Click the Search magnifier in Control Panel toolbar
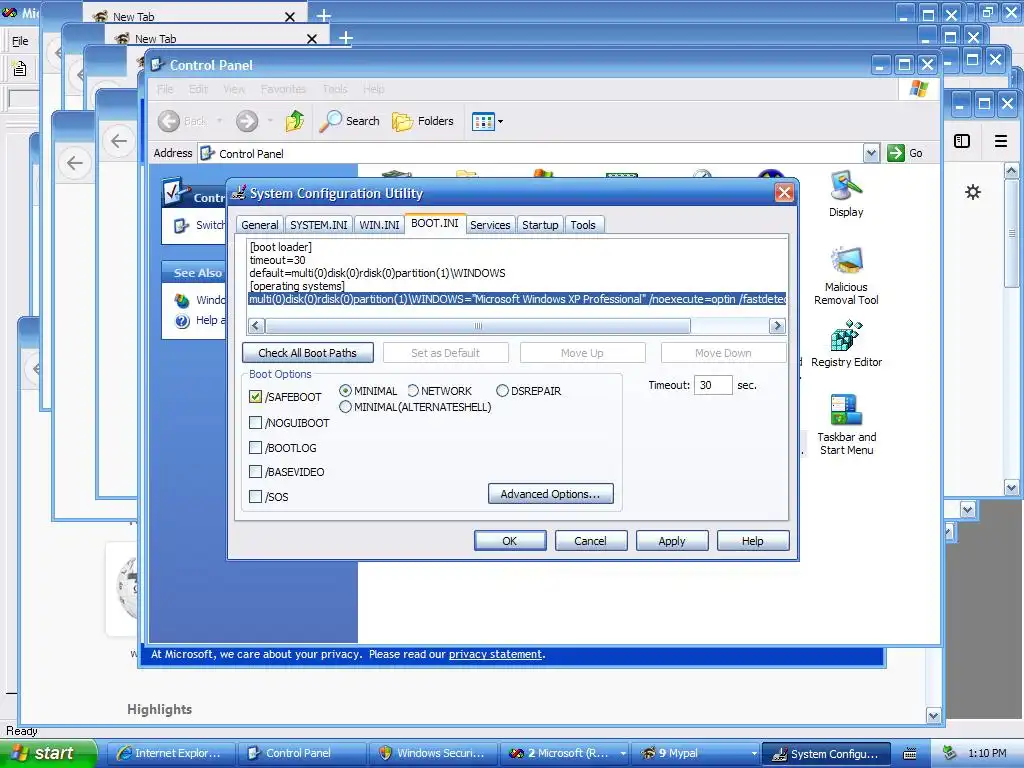Viewport: 1024px width, 768px height. pos(330,121)
